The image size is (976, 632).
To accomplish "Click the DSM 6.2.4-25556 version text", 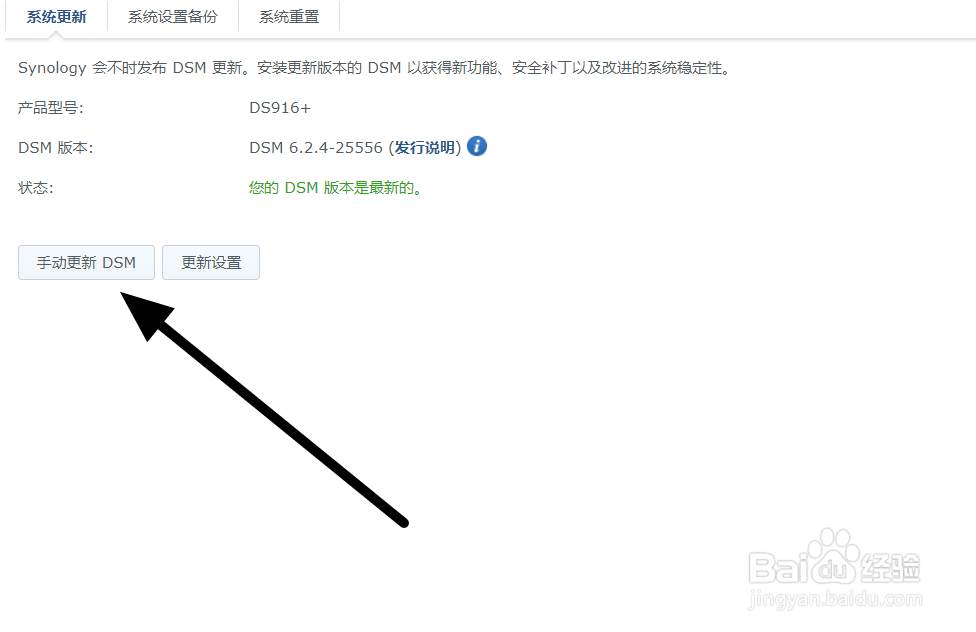I will click(316, 148).
